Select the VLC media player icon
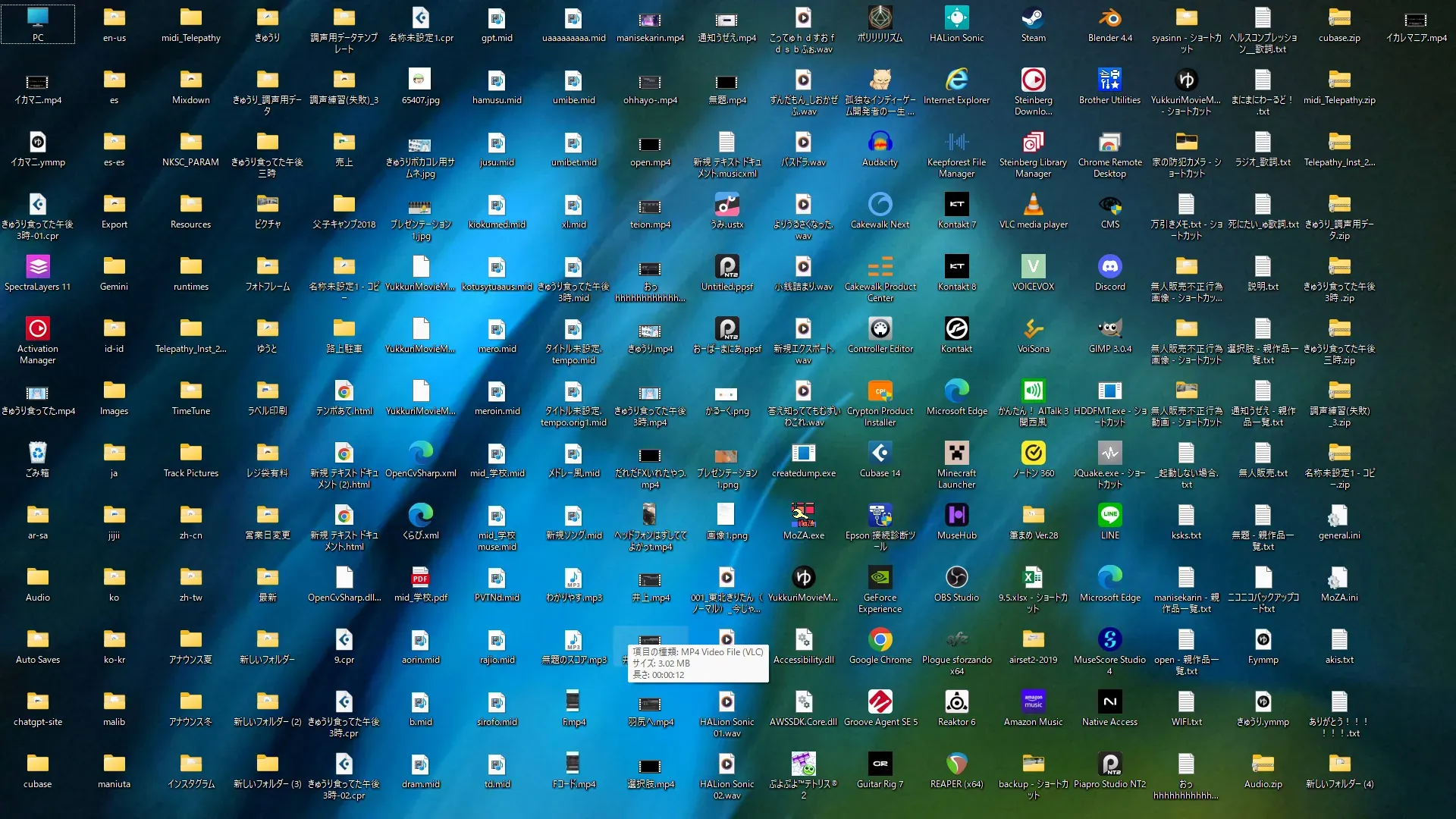This screenshot has height=819, width=1456. click(1033, 205)
